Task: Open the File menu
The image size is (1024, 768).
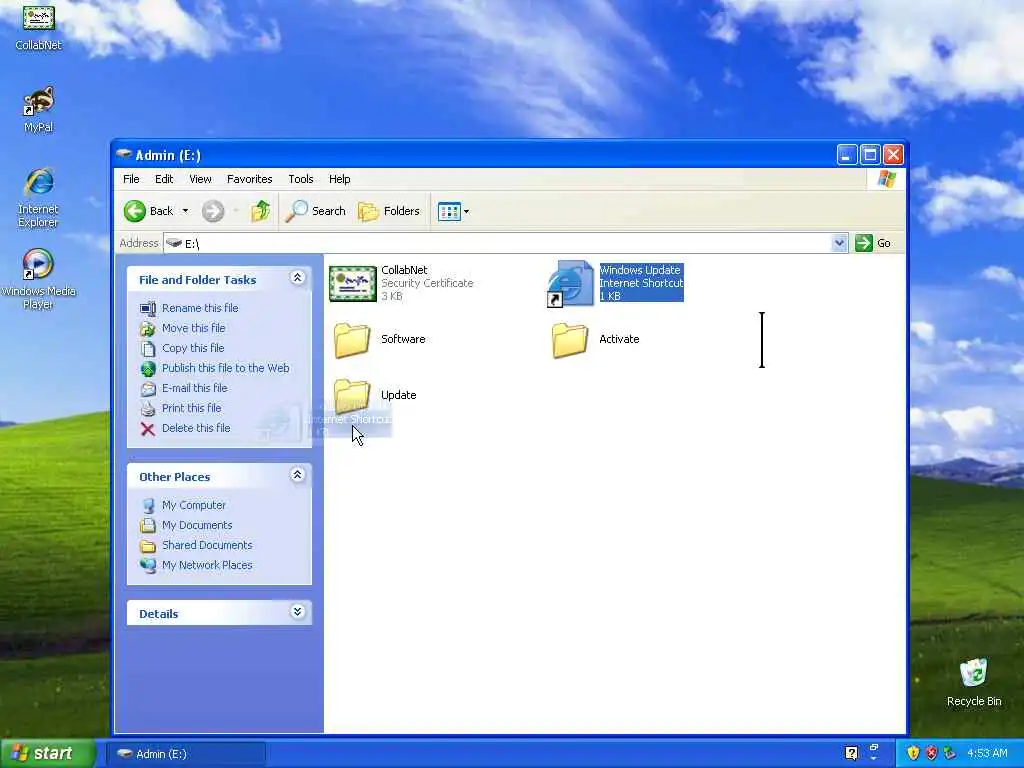Action: point(131,179)
